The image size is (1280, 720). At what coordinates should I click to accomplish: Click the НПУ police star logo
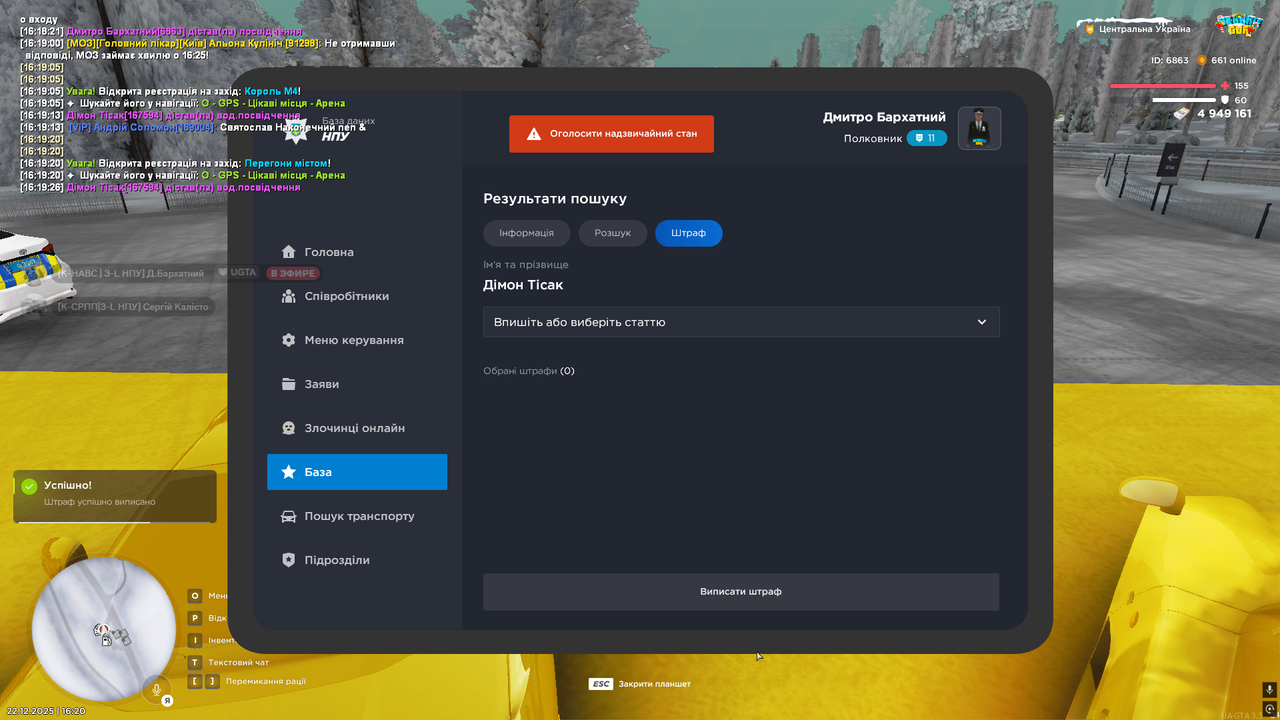296,132
